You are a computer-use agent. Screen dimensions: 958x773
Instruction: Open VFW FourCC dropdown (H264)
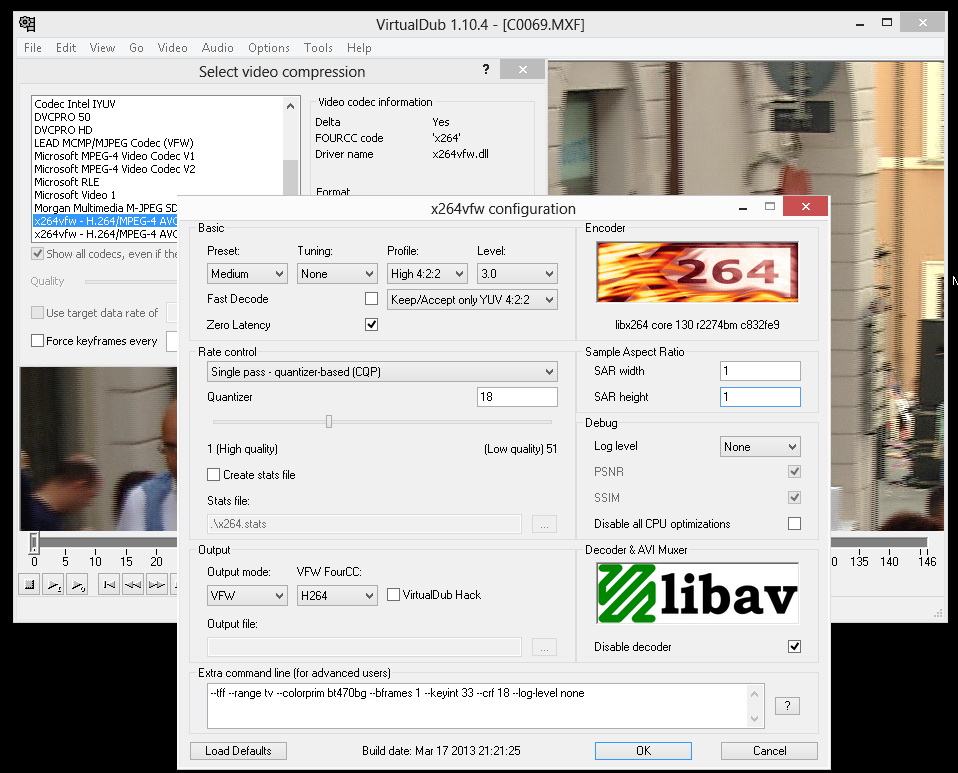click(337, 595)
